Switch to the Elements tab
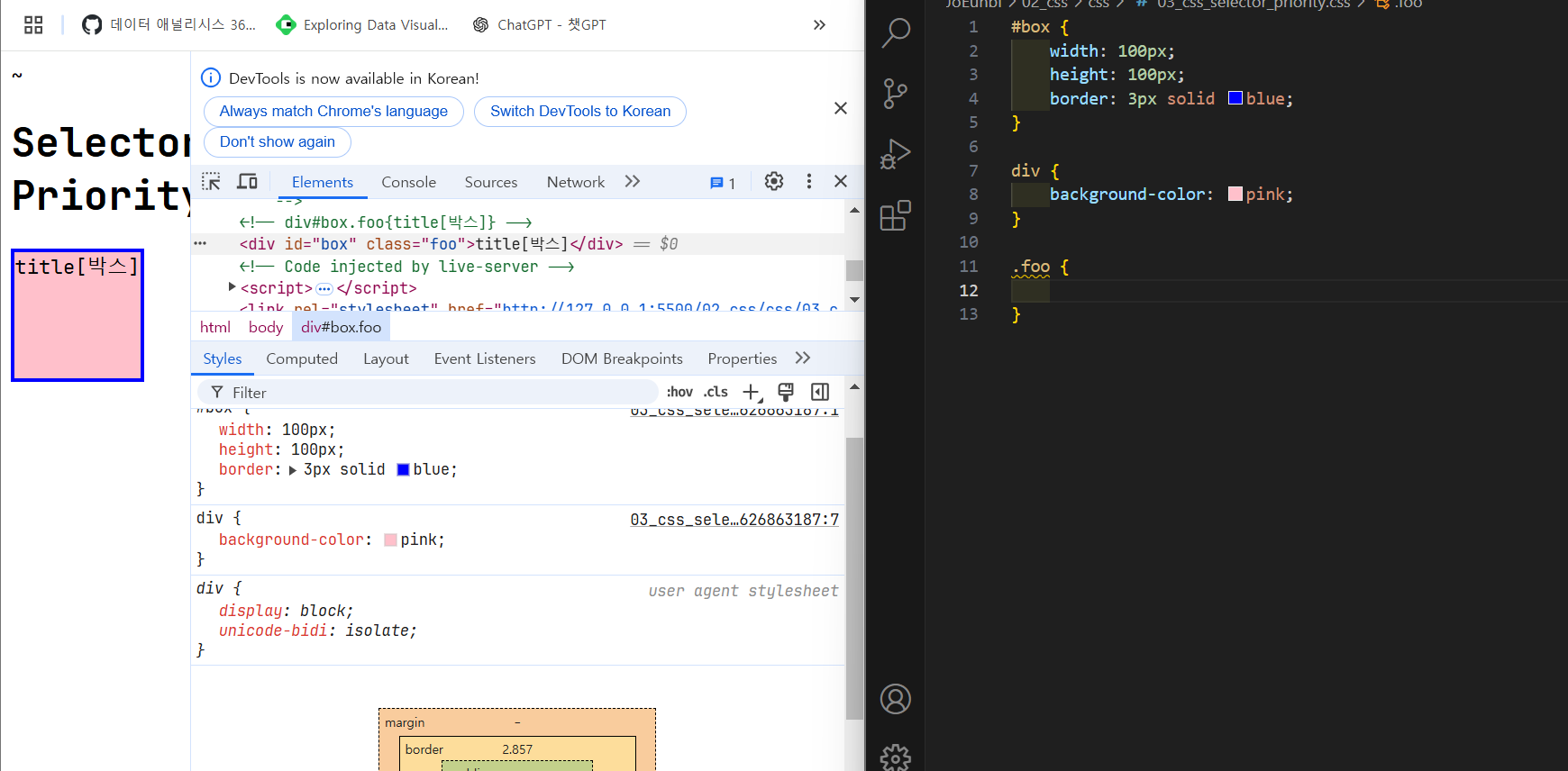 pyautogui.click(x=323, y=182)
